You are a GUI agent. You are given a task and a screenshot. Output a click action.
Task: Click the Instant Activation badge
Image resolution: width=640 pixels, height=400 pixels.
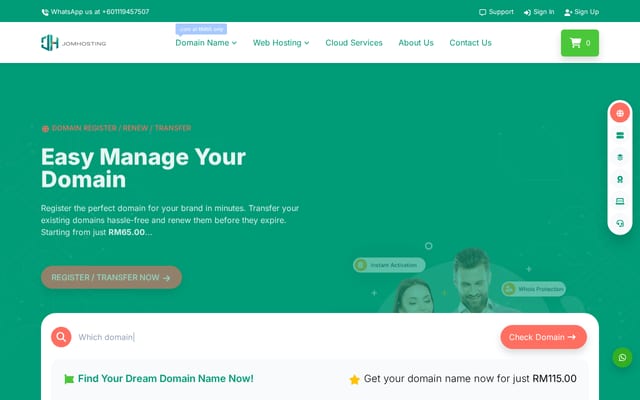tap(389, 265)
